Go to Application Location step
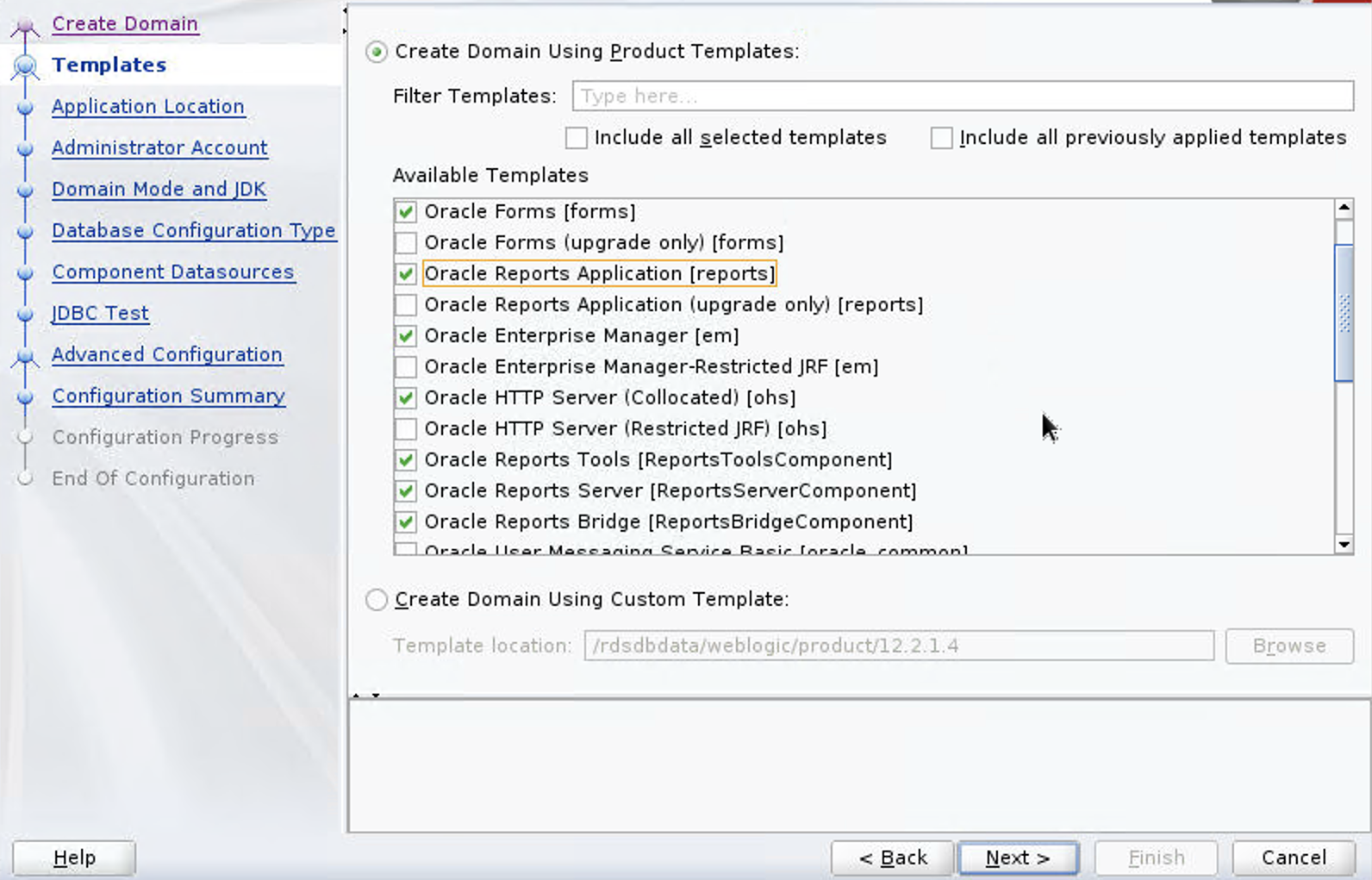 tap(148, 107)
